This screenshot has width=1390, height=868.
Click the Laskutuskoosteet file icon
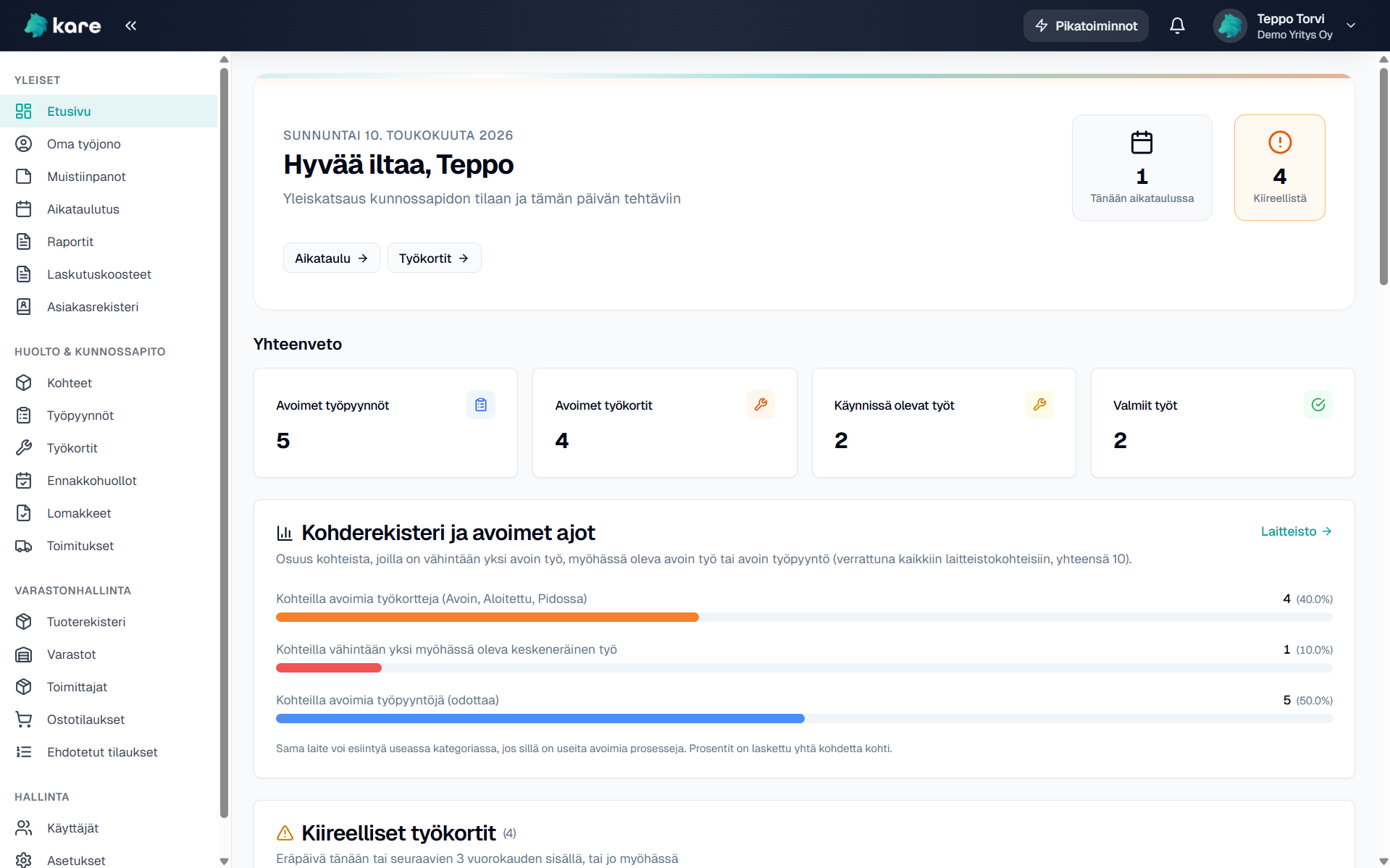click(x=24, y=274)
